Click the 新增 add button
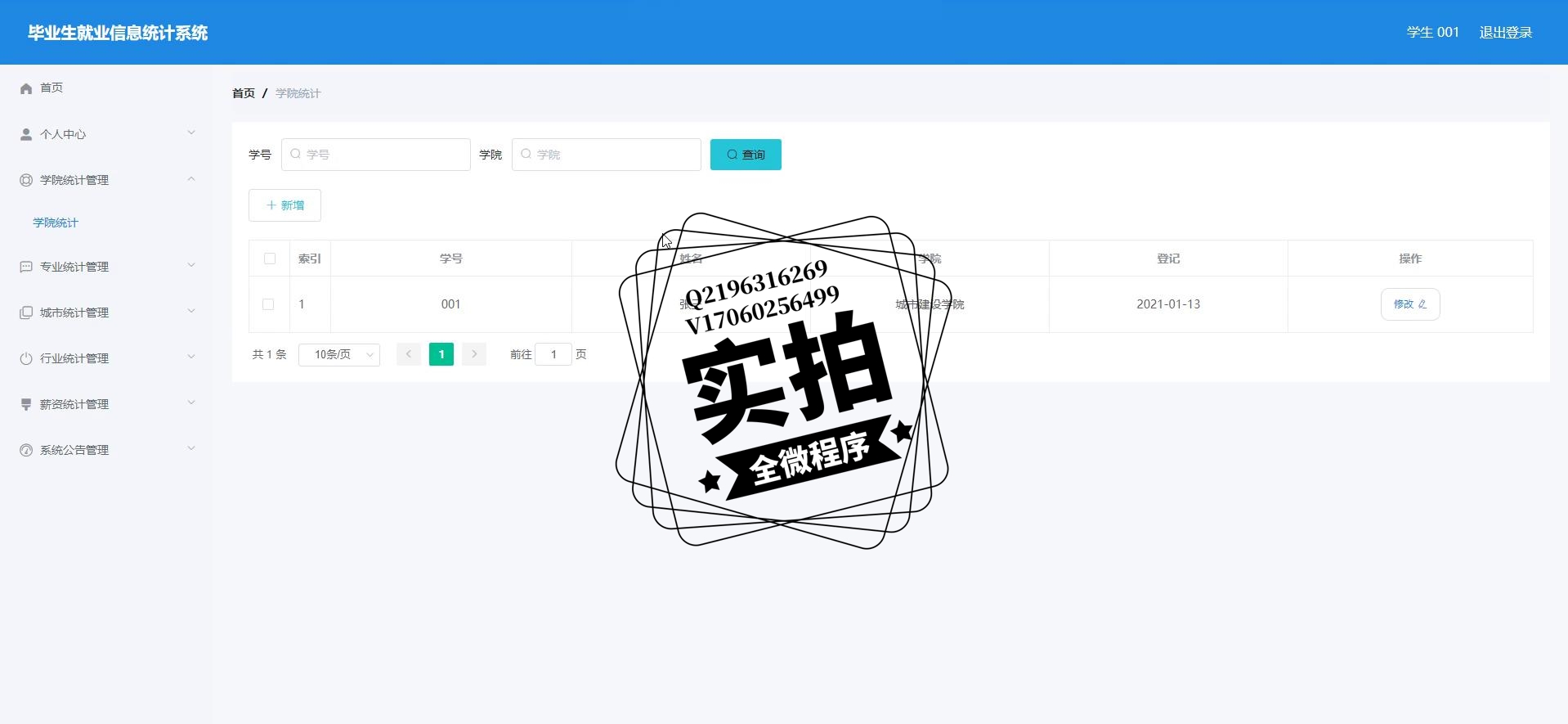This screenshot has height=724, width=1568. [284, 205]
